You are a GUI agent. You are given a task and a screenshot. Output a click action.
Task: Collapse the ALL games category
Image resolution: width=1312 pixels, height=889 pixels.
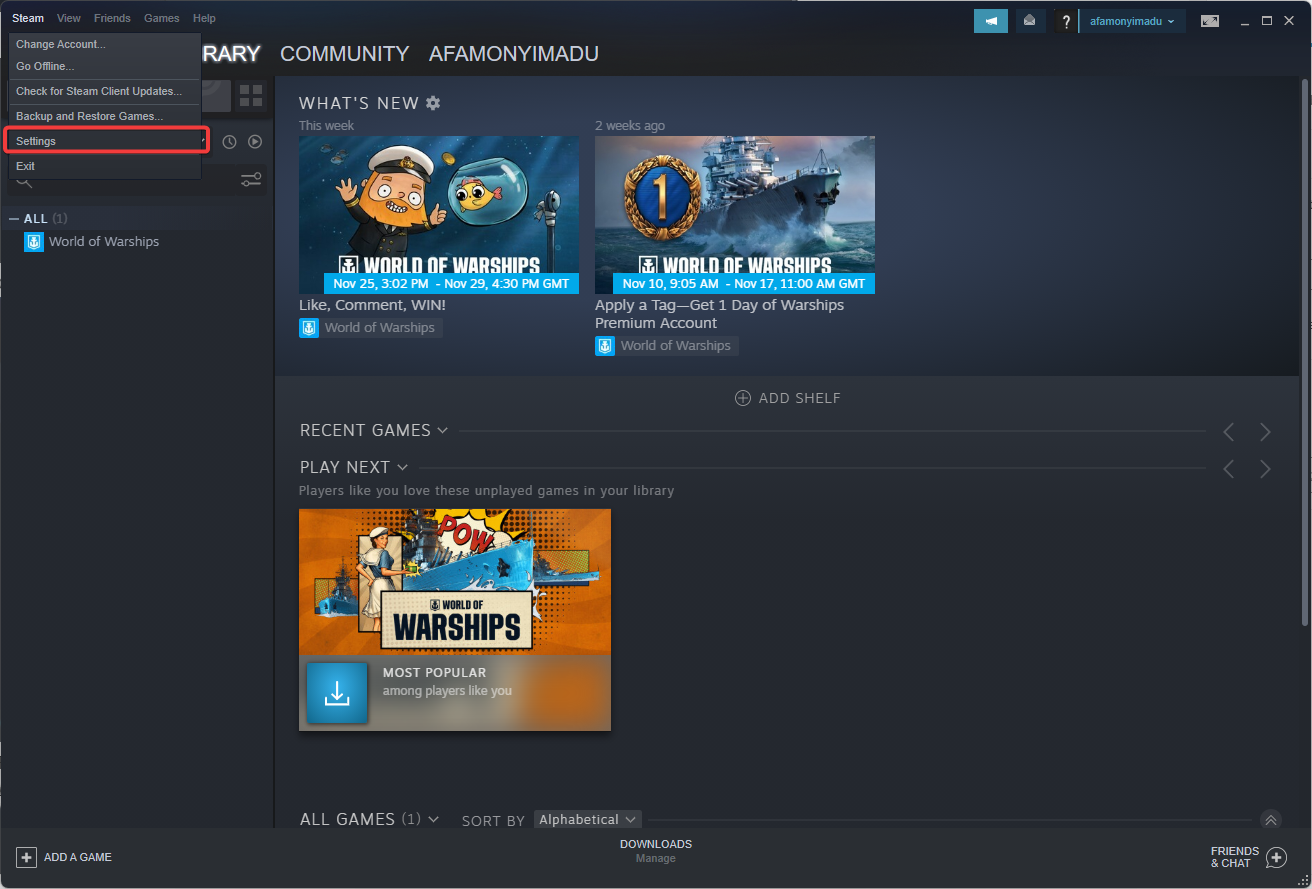[x=14, y=219]
